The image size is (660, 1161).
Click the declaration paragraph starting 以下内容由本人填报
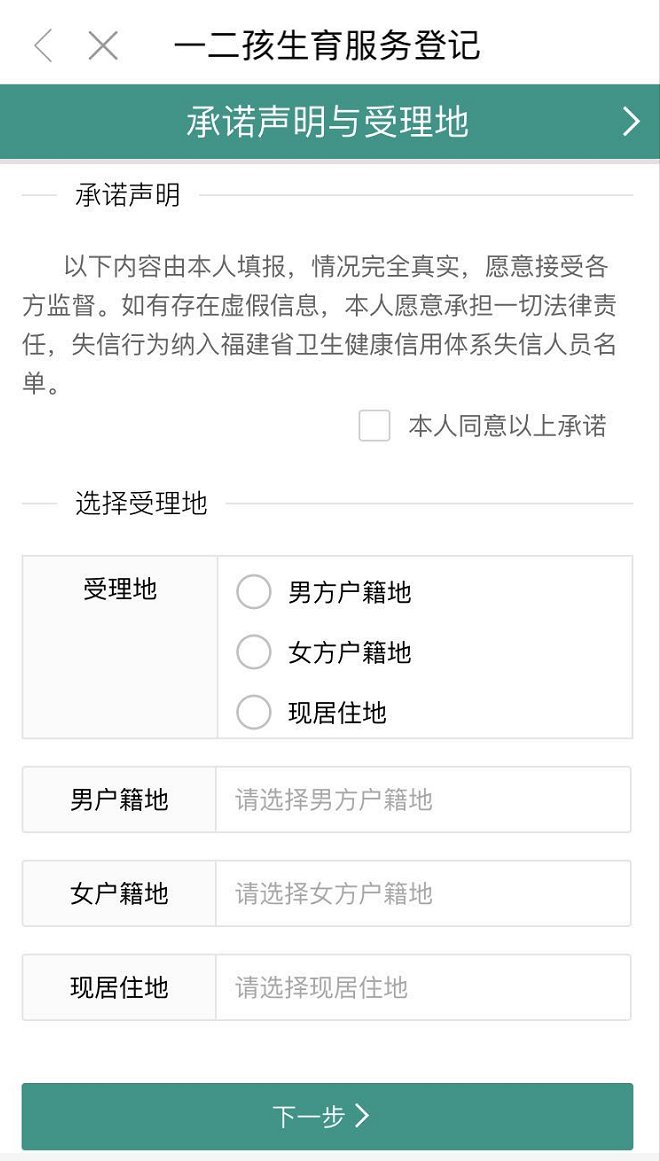click(x=320, y=325)
